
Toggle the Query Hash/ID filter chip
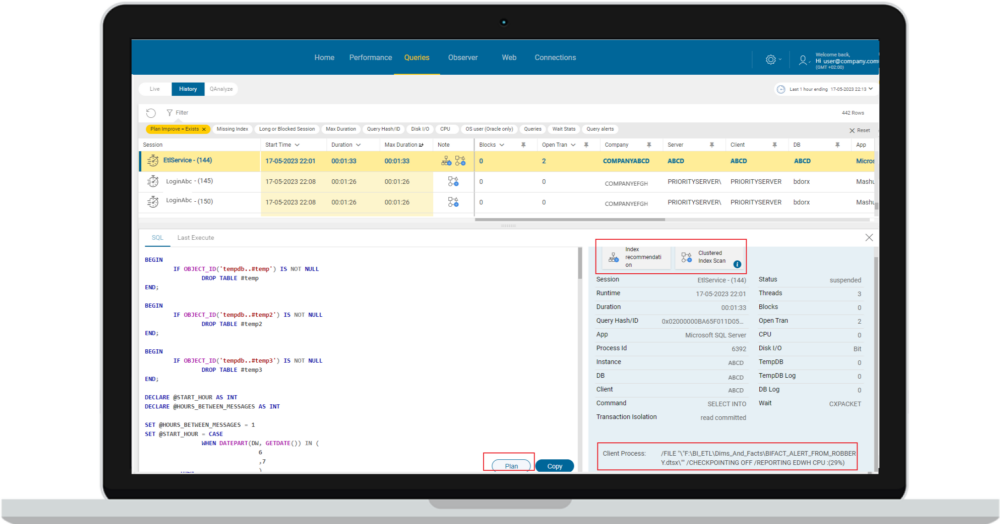pyautogui.click(x=383, y=129)
